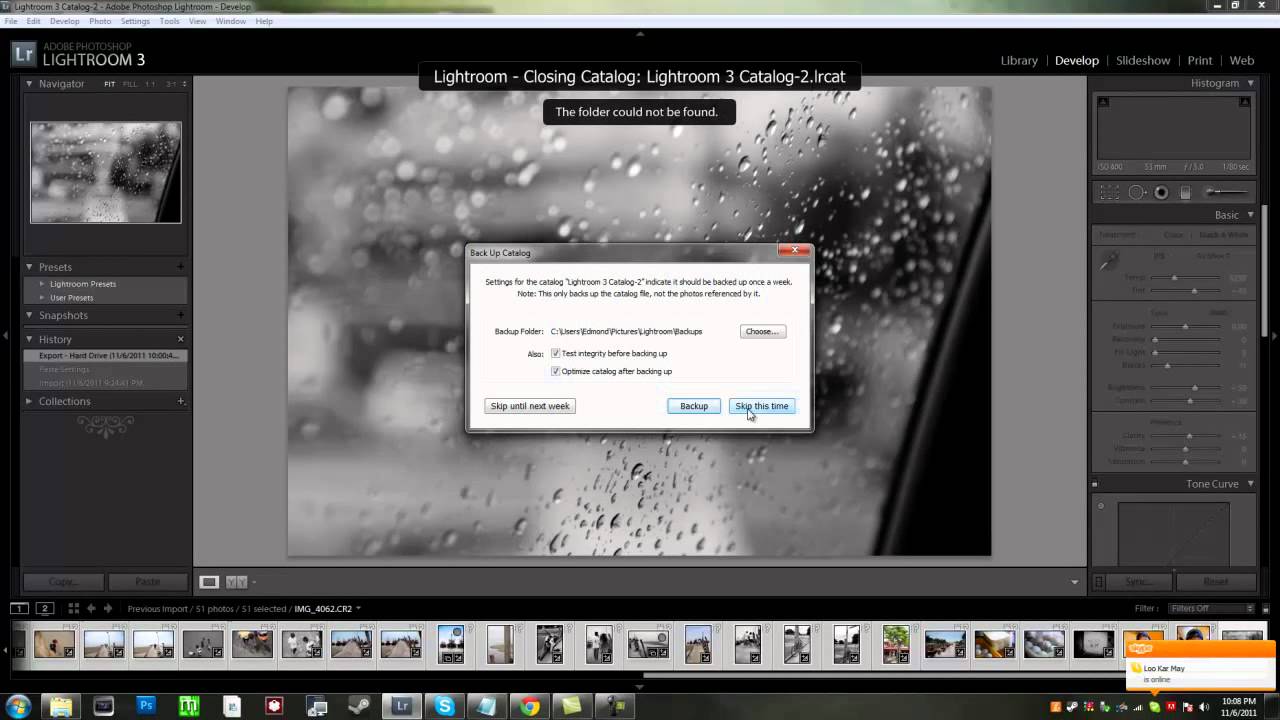Toggle Optimize catalog after backing up checkbox
The width and height of the screenshot is (1280, 720).
tap(555, 371)
